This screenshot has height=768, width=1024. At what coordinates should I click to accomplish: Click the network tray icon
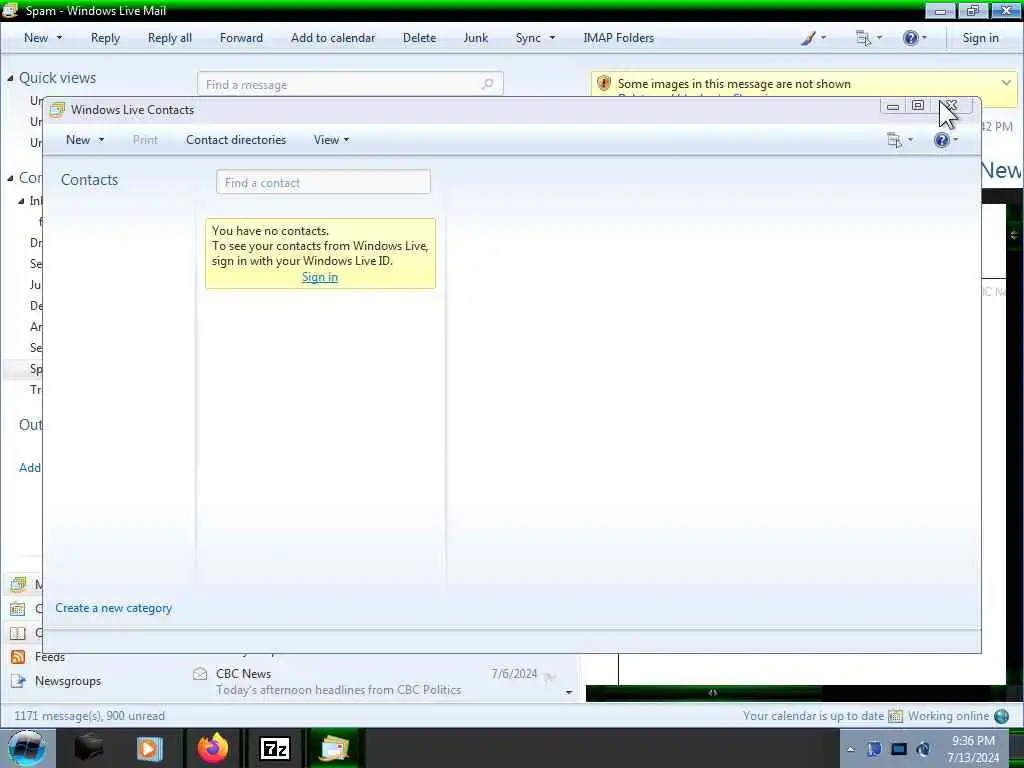pos(899,749)
